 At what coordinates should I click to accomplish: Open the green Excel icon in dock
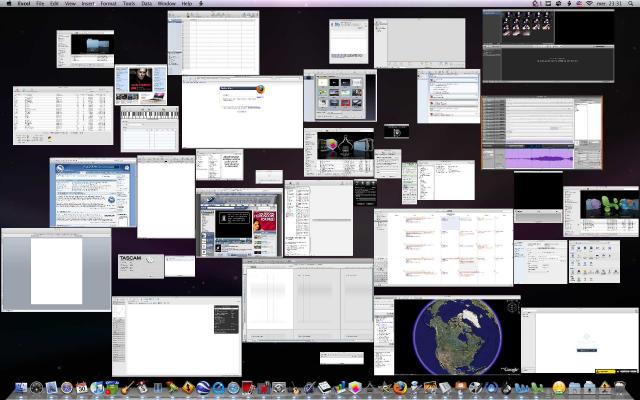click(536, 388)
